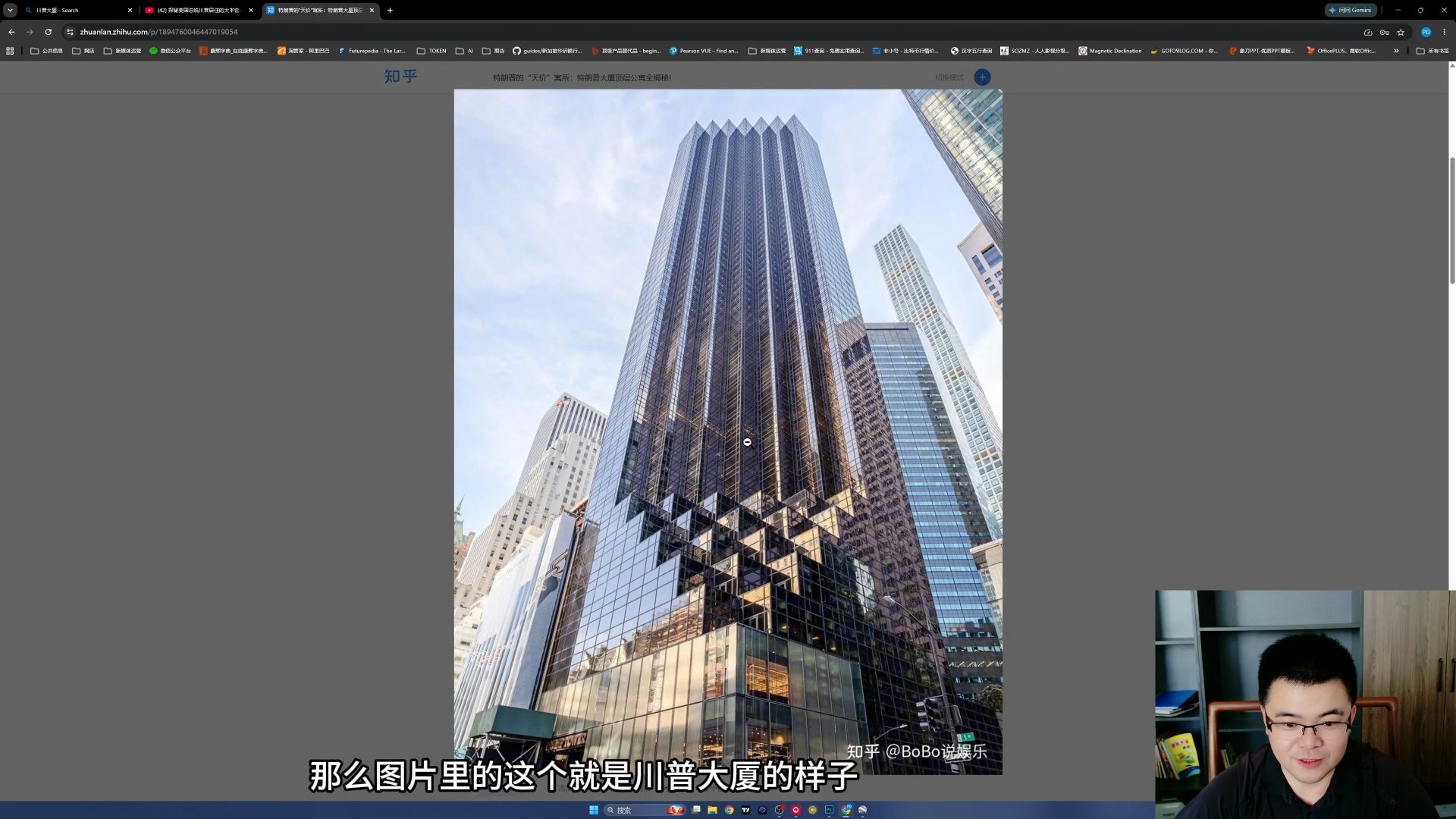Image resolution: width=1456 pixels, height=819 pixels.
Task: Open Task View on the taskbar
Action: tap(696, 810)
